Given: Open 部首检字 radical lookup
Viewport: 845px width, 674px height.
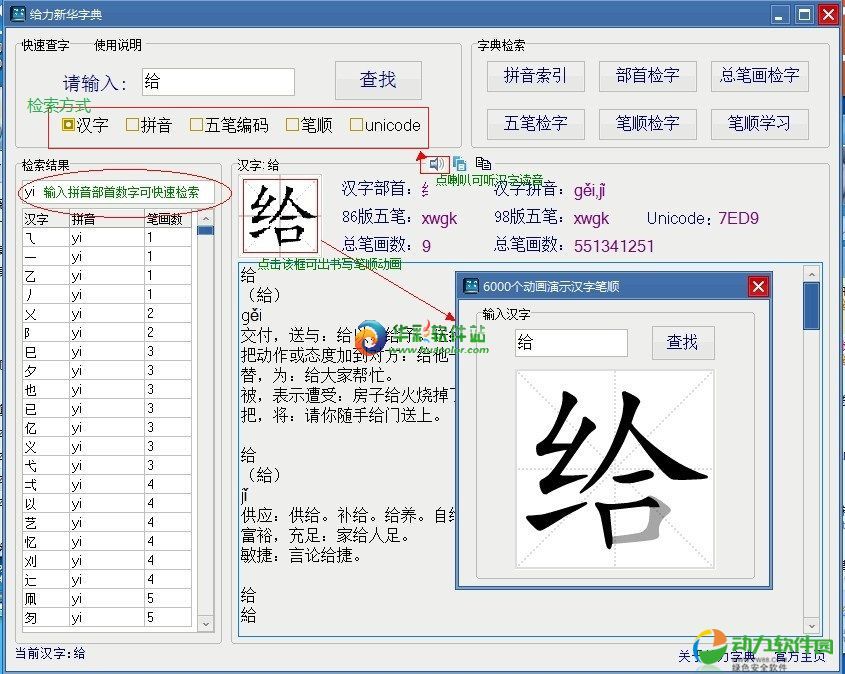Looking at the screenshot, I should click(x=647, y=76).
